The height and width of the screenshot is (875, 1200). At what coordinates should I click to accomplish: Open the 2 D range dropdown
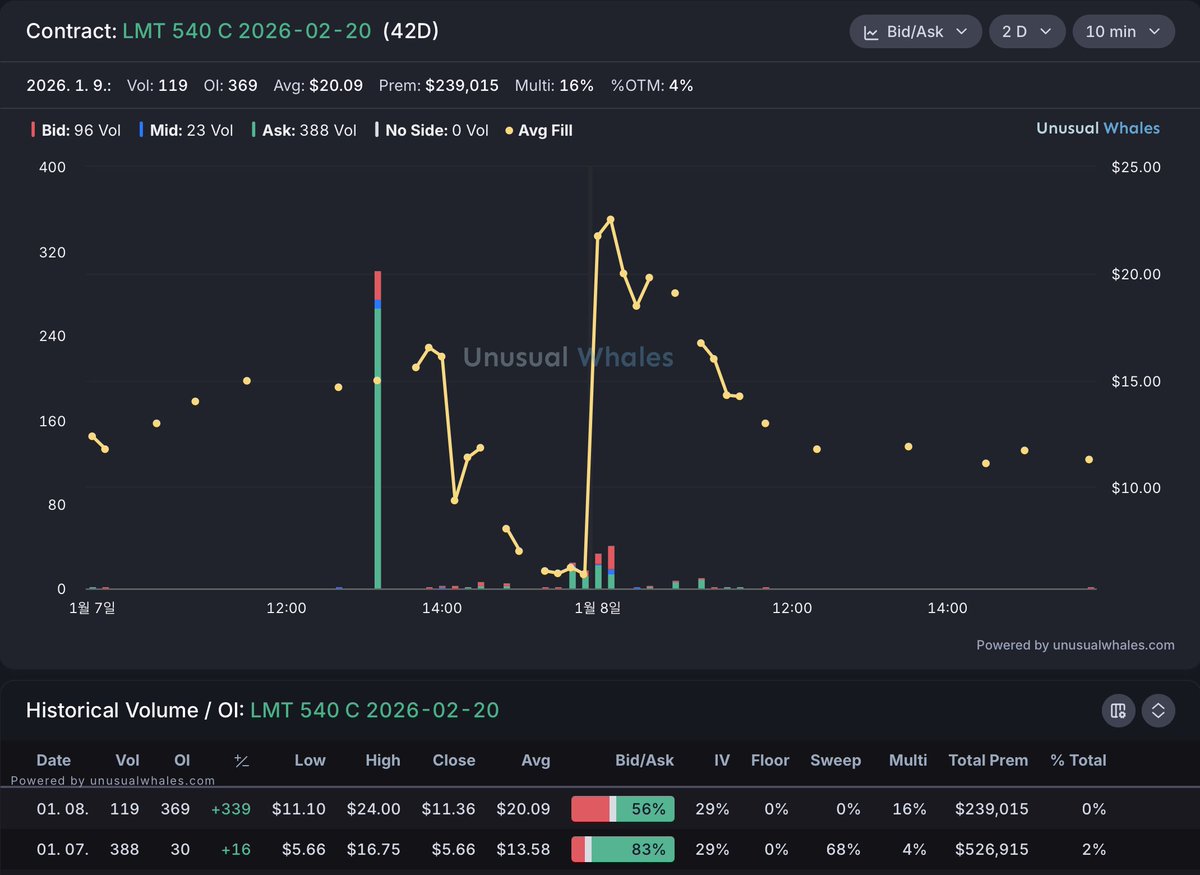click(x=1026, y=31)
